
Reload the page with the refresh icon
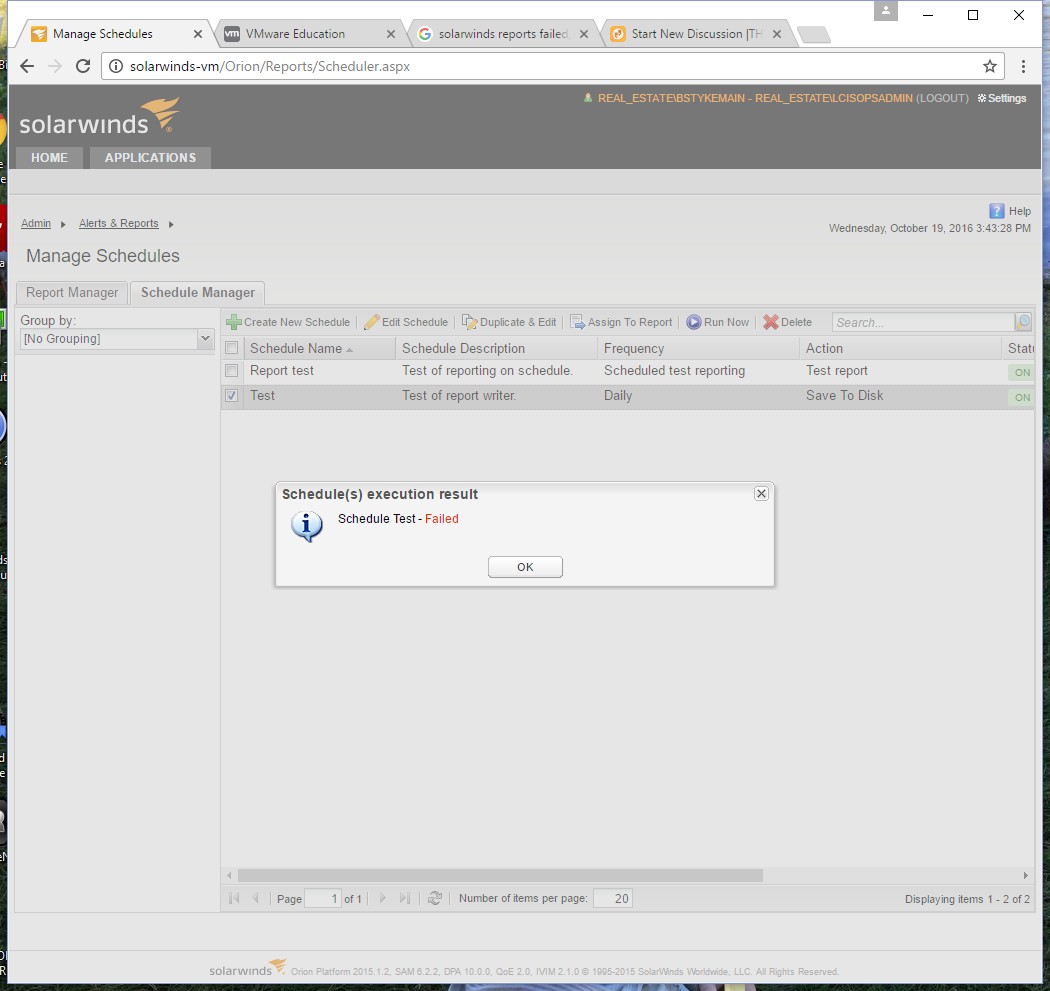click(x=83, y=66)
